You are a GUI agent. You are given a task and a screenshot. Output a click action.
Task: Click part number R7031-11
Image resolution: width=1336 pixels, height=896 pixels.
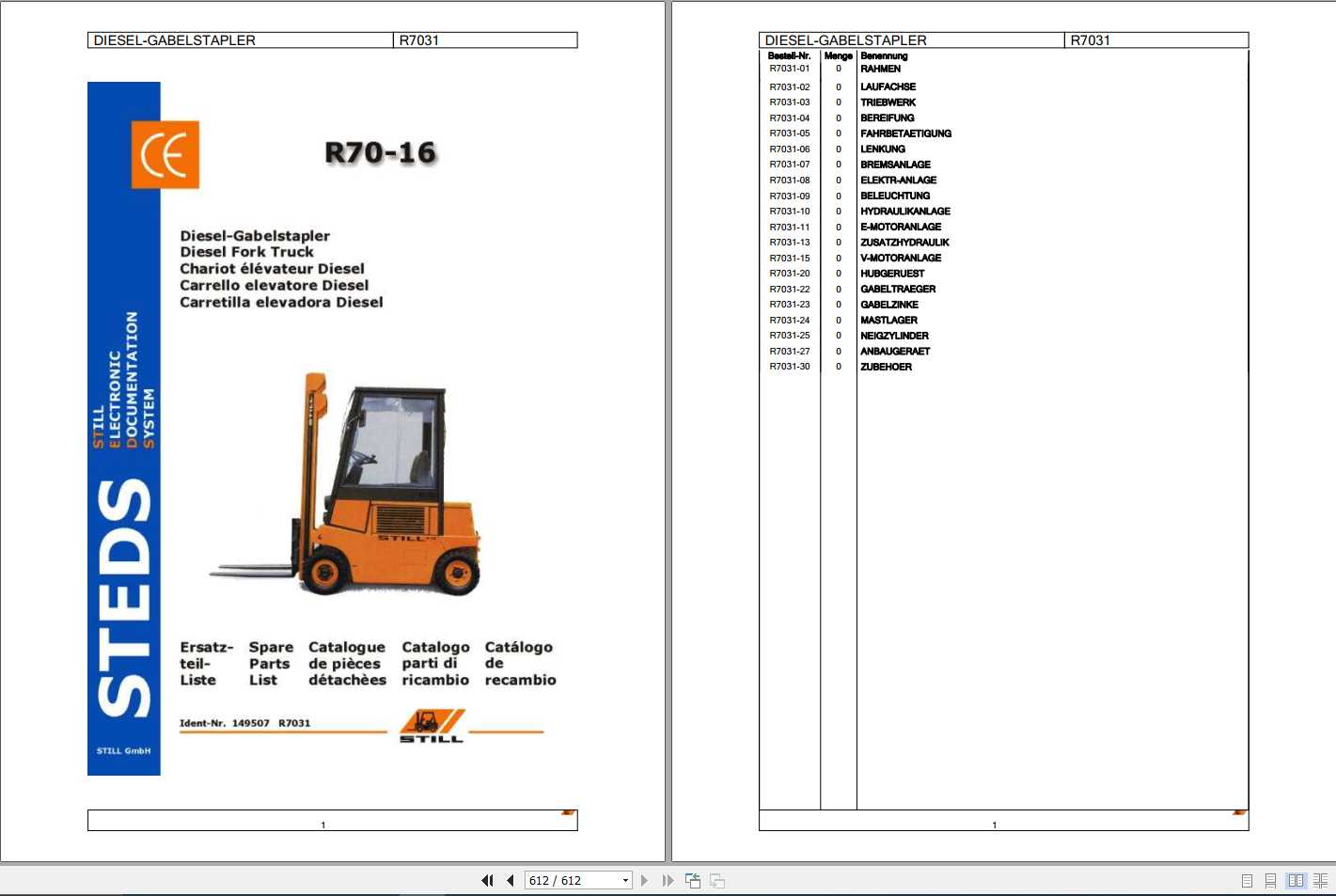(x=790, y=227)
